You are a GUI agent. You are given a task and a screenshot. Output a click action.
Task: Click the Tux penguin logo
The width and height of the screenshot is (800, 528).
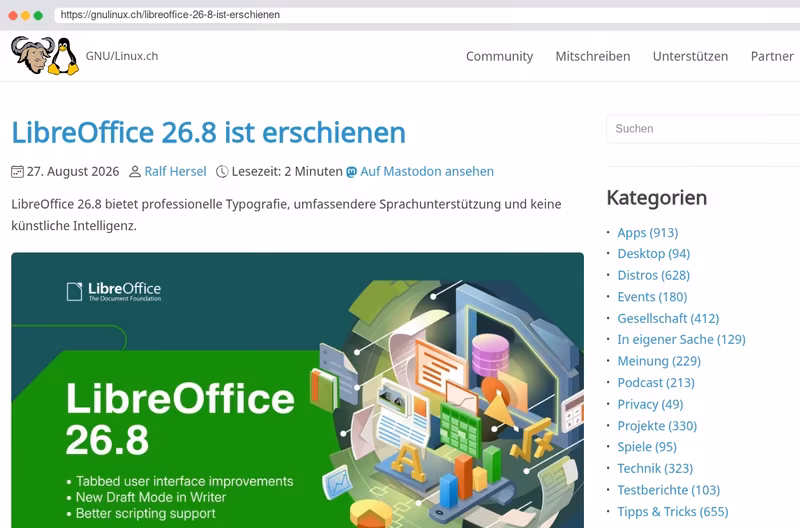click(64, 56)
